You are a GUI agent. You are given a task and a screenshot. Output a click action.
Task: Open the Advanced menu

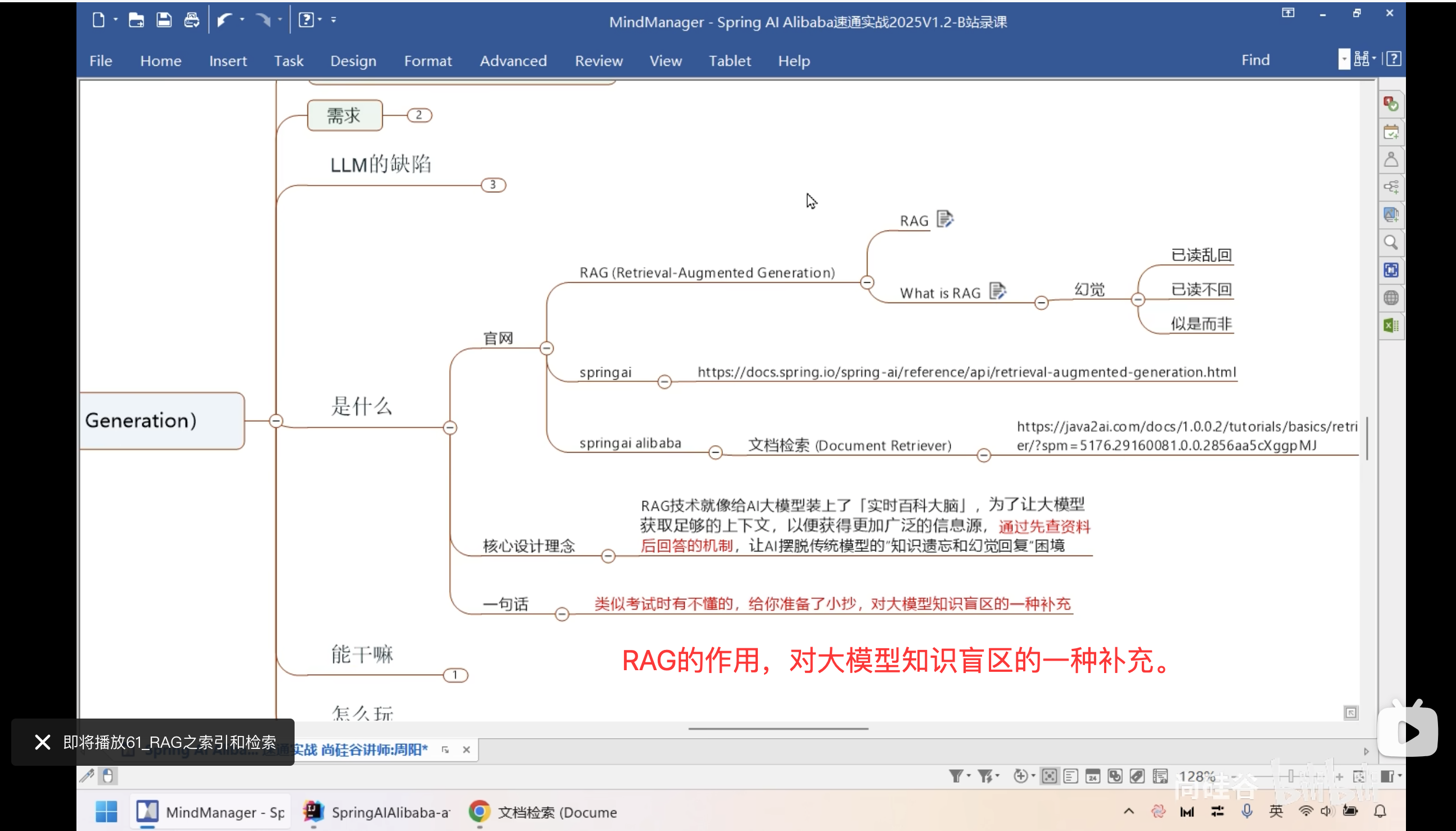[513, 61]
